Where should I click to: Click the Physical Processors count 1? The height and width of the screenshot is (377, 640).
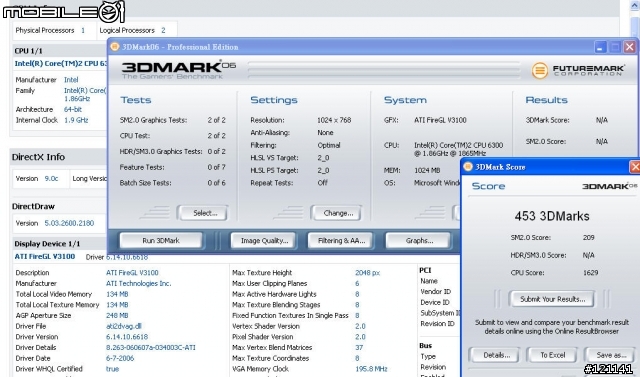(83, 30)
